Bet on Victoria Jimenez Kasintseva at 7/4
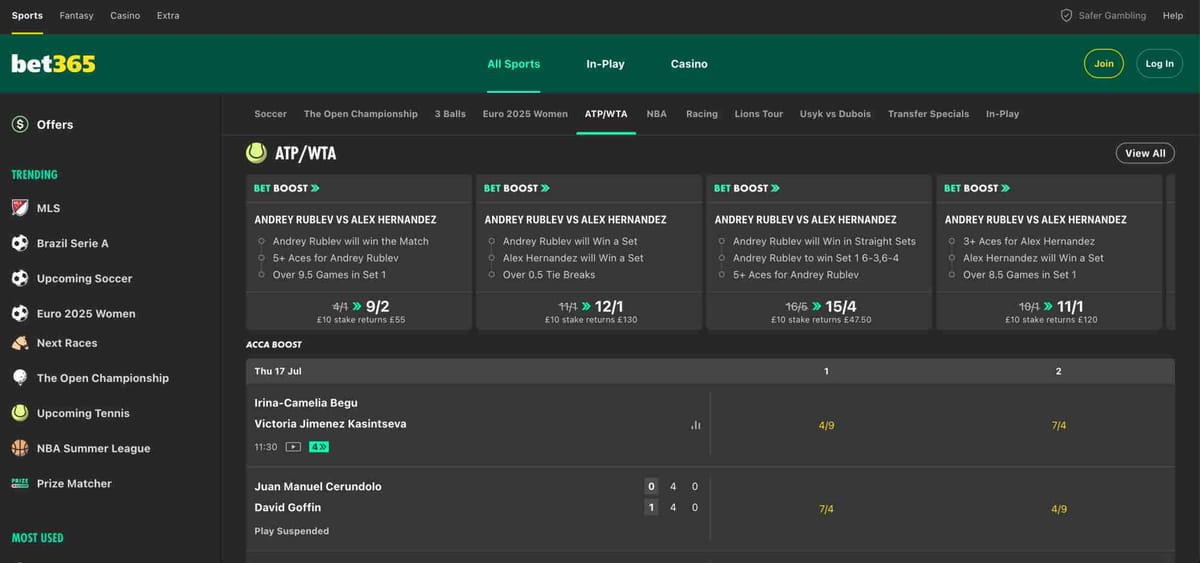Image resolution: width=1200 pixels, height=563 pixels. click(x=1059, y=425)
